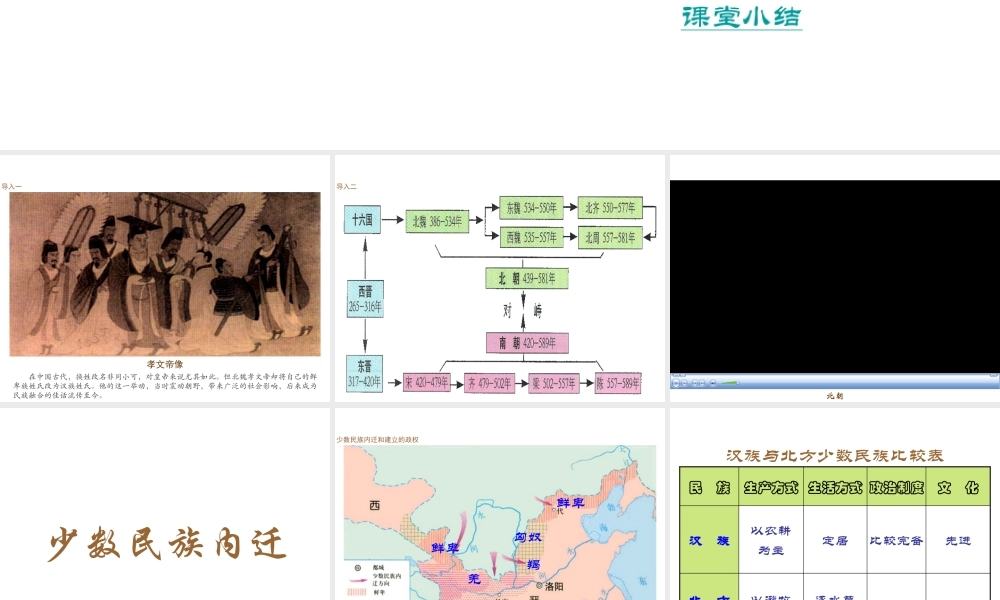
Task: Click the play button in the video player
Action: tap(676, 383)
